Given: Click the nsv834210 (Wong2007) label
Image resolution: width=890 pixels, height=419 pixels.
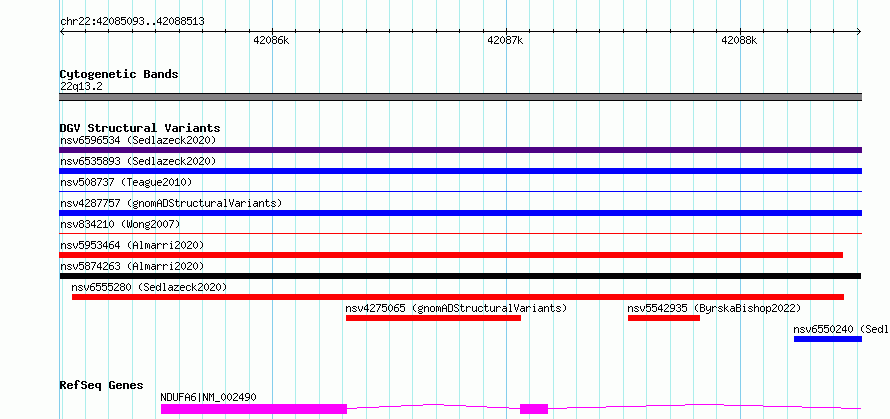Looking at the screenshot, I should pos(120,224).
